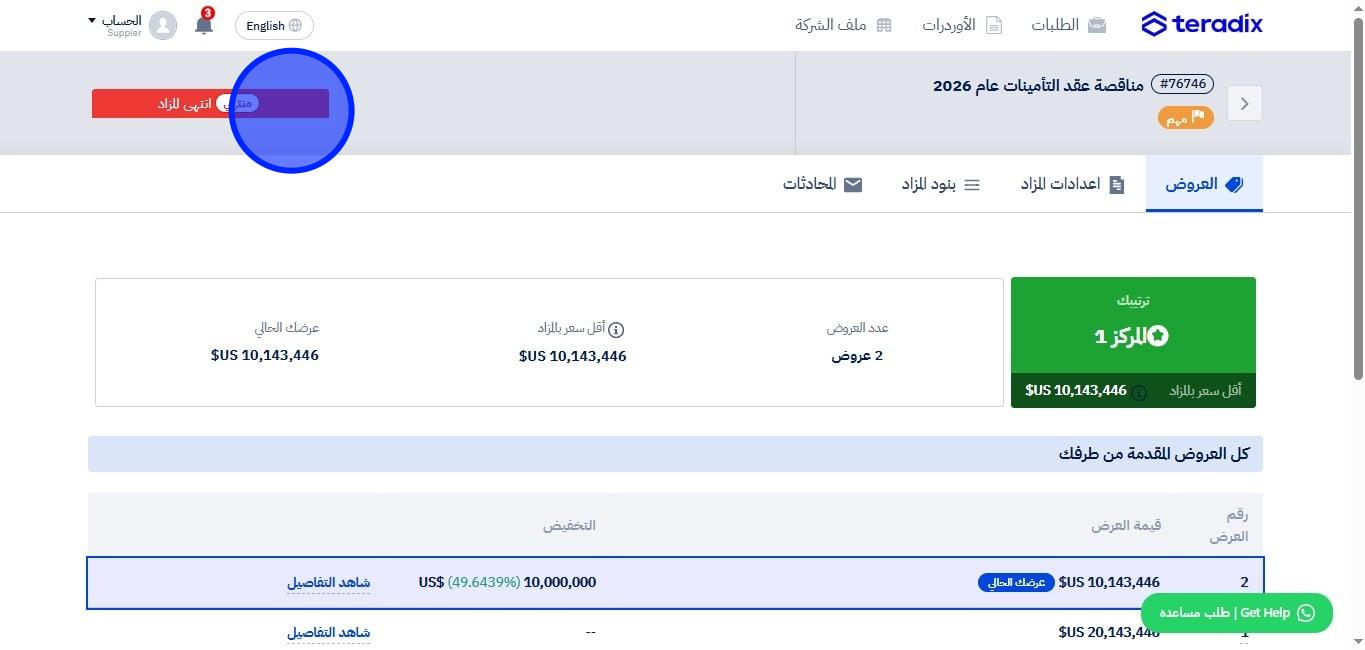Open the notifications bell icon
Image resolution: width=1365 pixels, height=650 pixels.
pyautogui.click(x=204, y=24)
